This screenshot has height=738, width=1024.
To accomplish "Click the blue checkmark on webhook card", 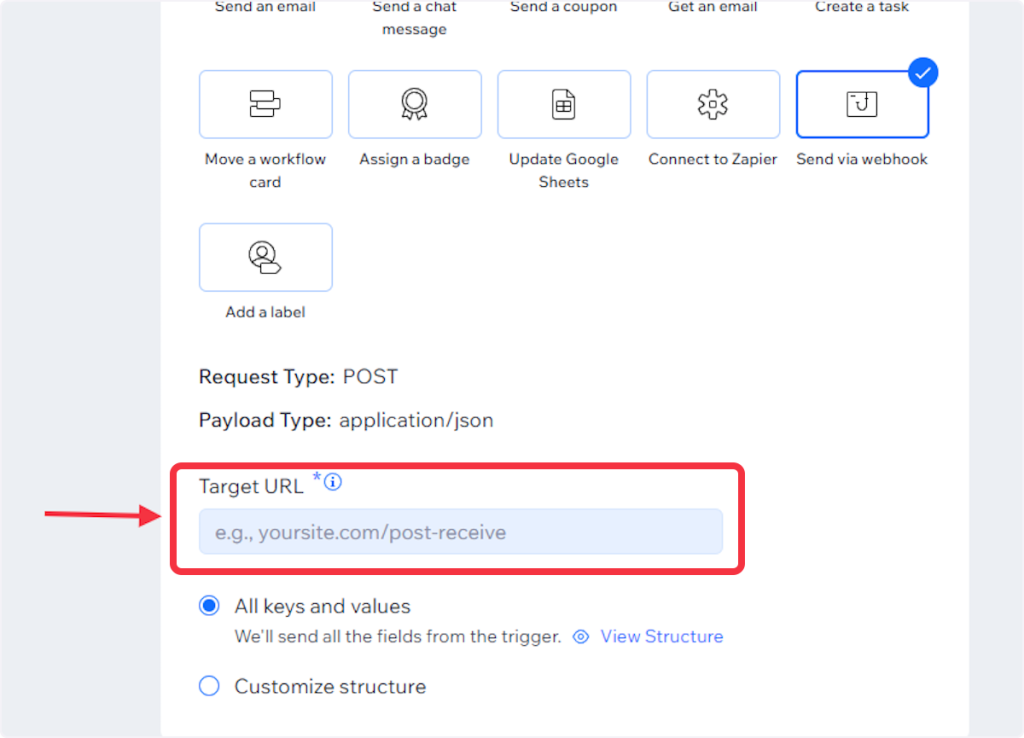I will pyautogui.click(x=923, y=72).
